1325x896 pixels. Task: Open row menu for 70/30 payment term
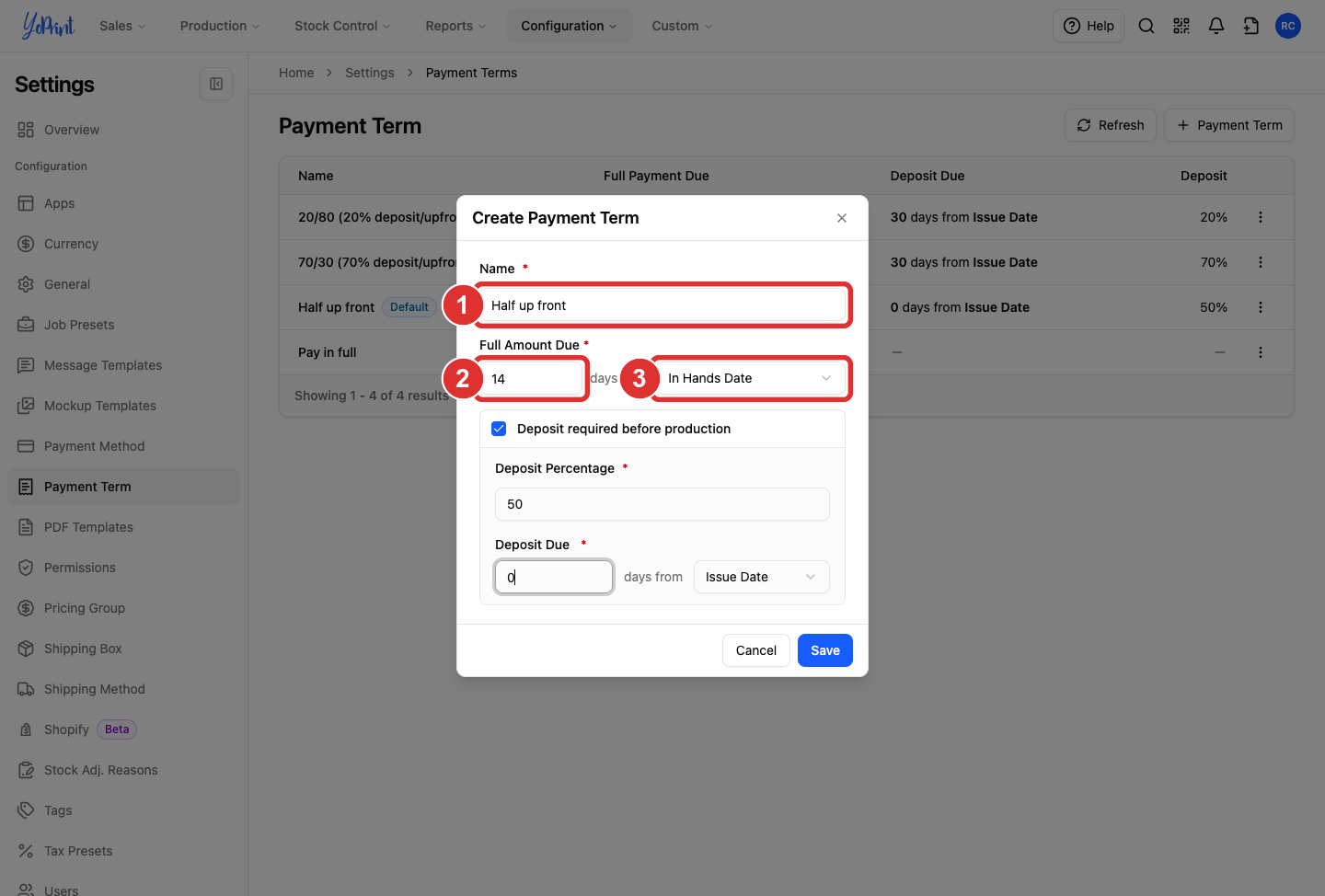click(1261, 262)
